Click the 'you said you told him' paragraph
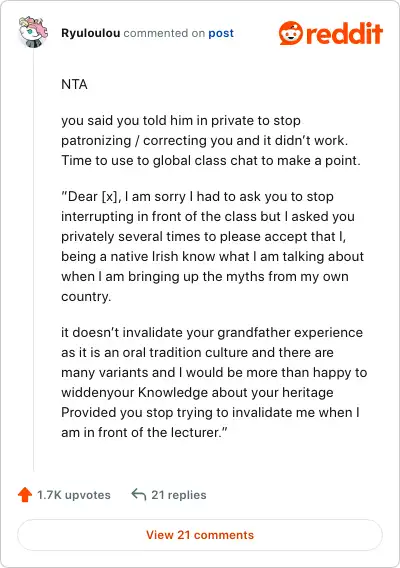 [x=211, y=141]
